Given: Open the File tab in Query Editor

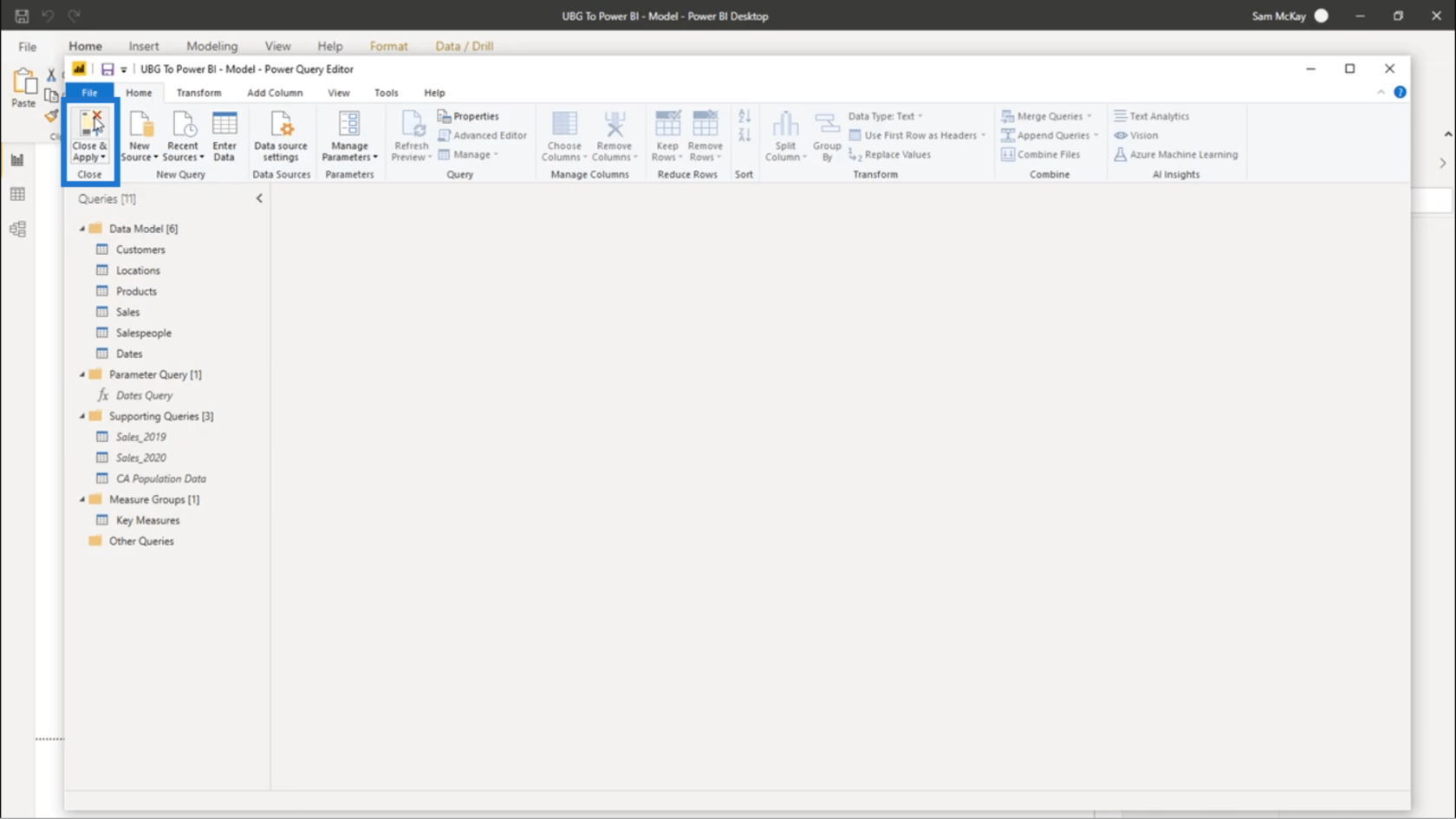Looking at the screenshot, I should click(x=89, y=93).
